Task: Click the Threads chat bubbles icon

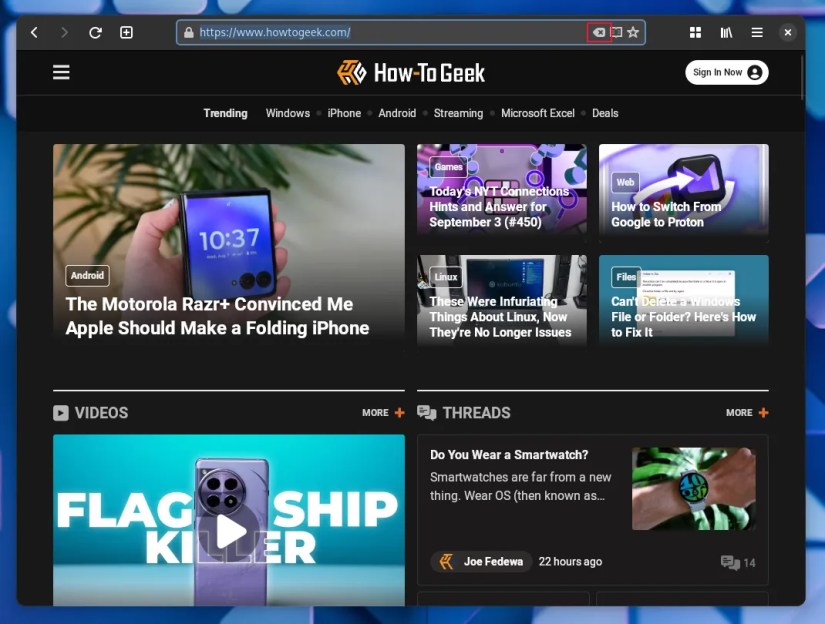Action: [x=427, y=413]
